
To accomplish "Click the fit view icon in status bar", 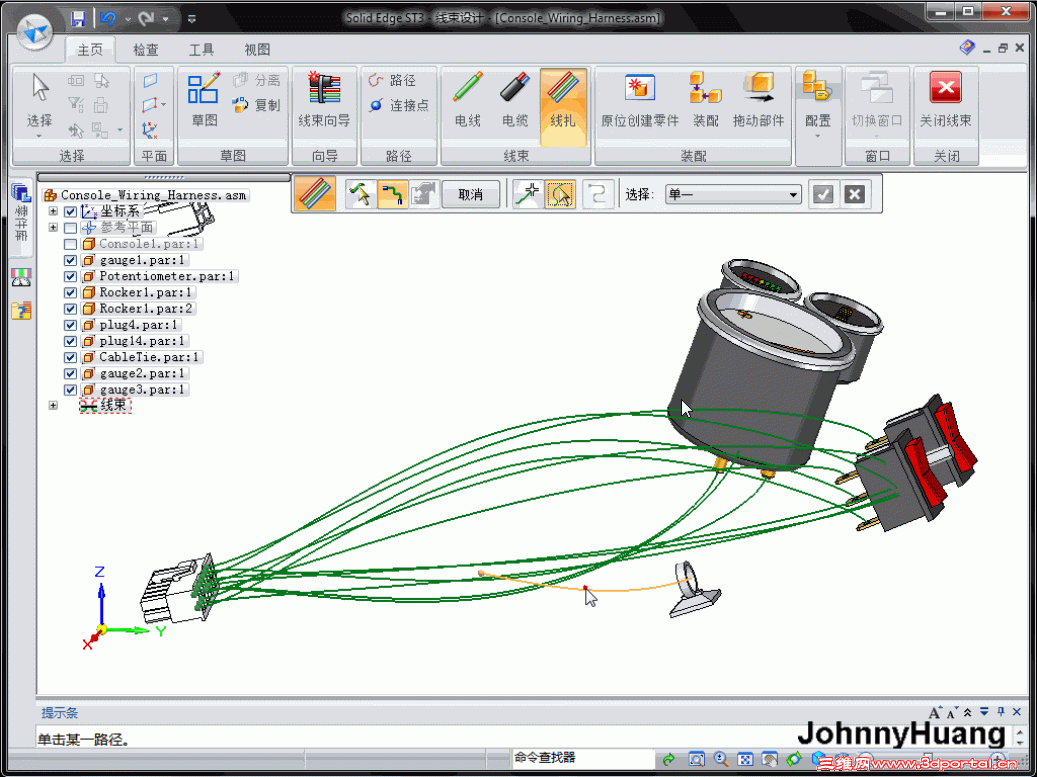I will (x=745, y=760).
